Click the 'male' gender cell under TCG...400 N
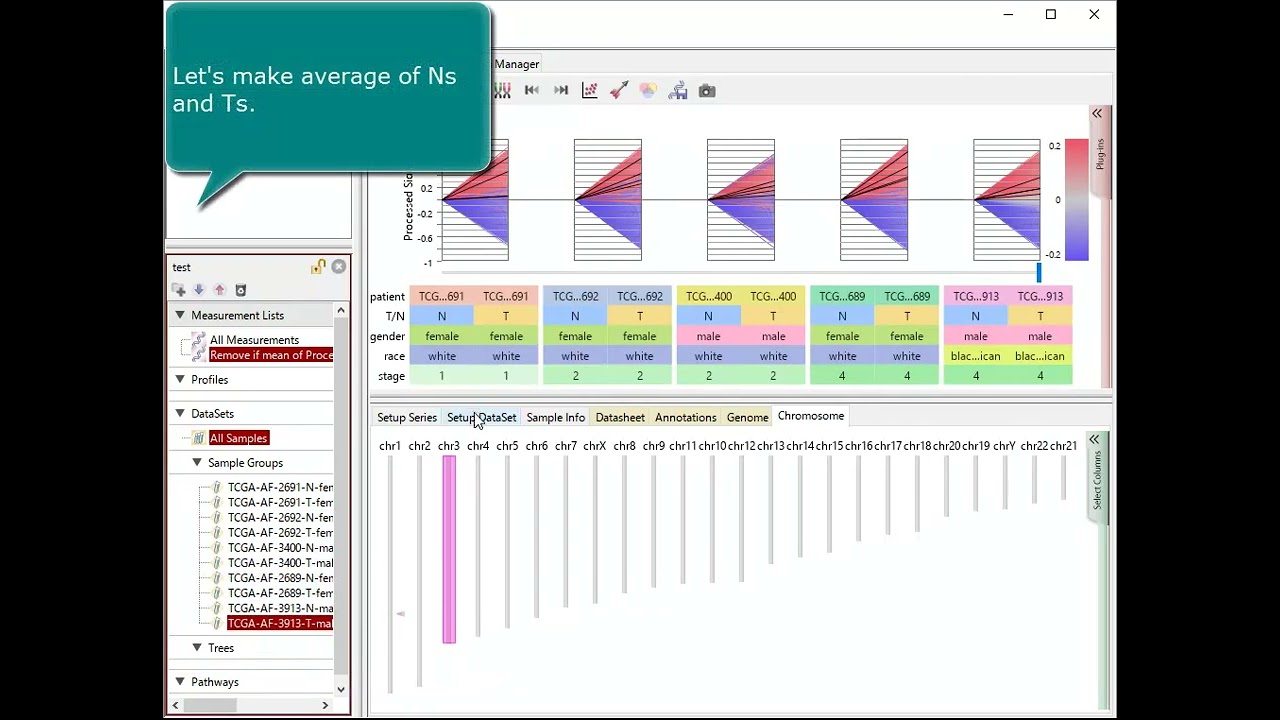 [x=709, y=336]
